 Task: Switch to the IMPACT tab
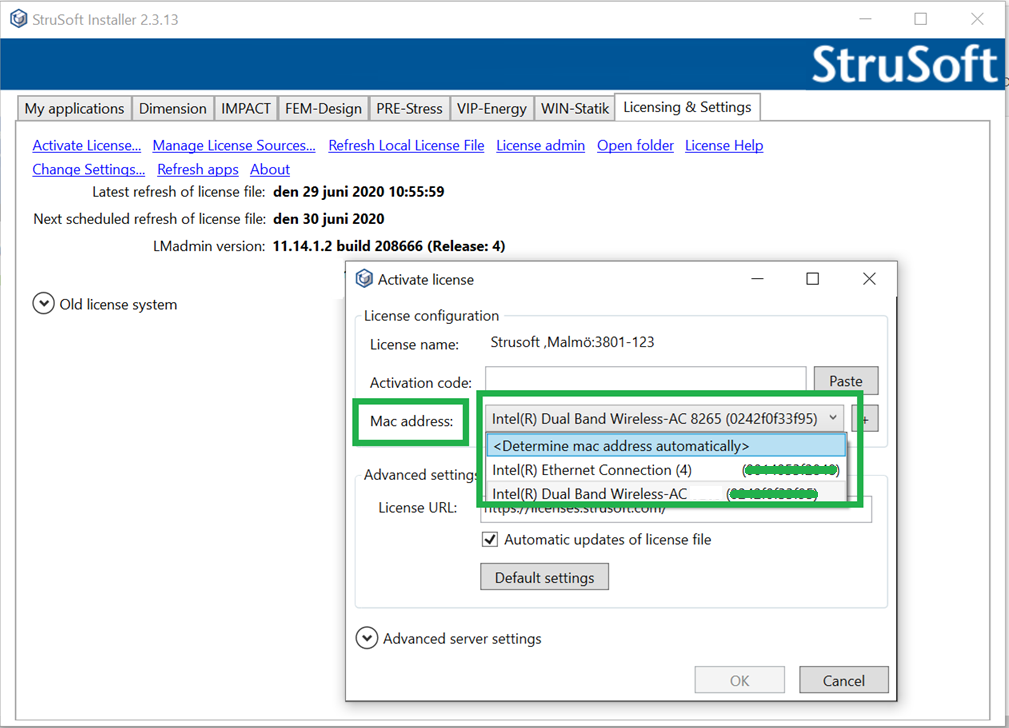[x=246, y=108]
